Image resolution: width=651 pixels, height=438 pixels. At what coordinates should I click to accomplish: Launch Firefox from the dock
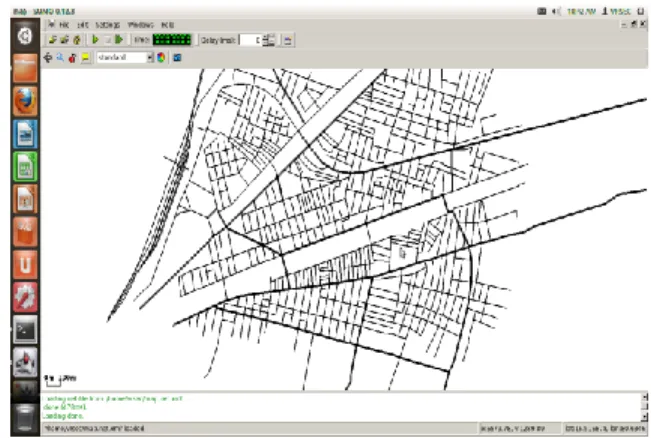[25, 101]
